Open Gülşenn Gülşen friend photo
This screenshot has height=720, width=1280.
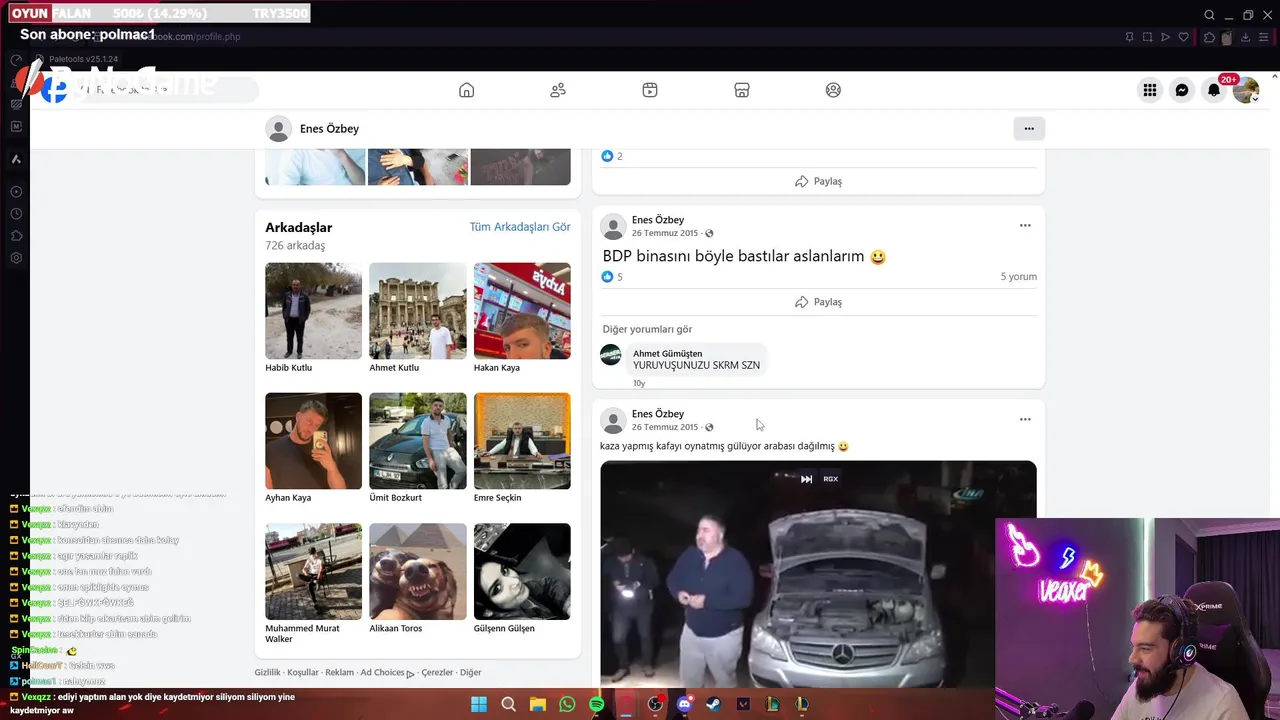pyautogui.click(x=522, y=571)
